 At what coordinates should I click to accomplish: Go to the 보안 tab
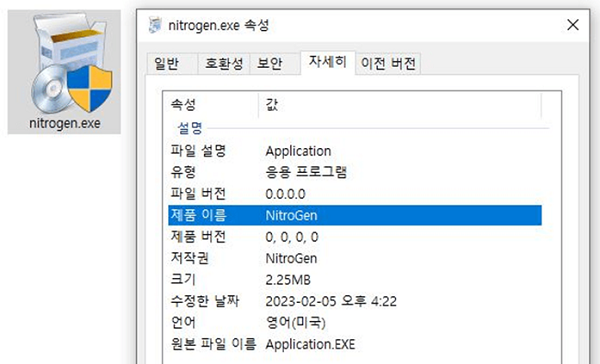point(275,63)
